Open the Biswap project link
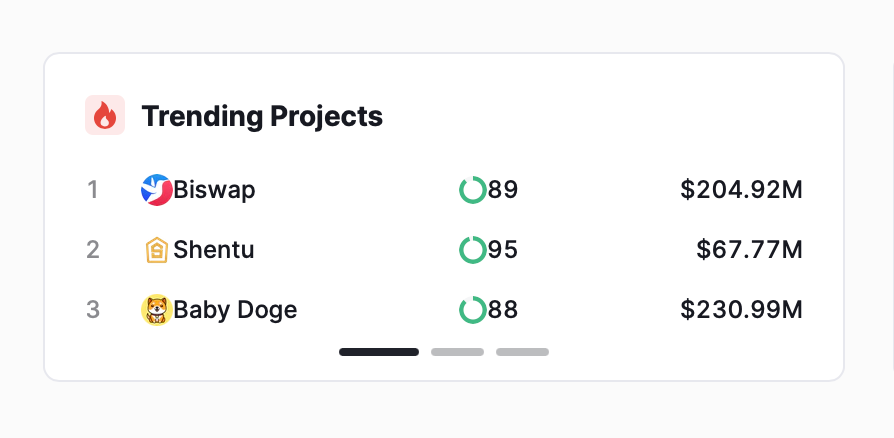Screen dimensions: 894x438 [214, 190]
